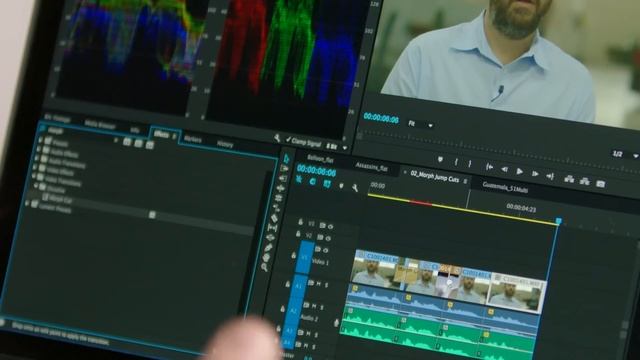640x360 pixels.
Task: Add marker in program monitor
Action: (440, 160)
